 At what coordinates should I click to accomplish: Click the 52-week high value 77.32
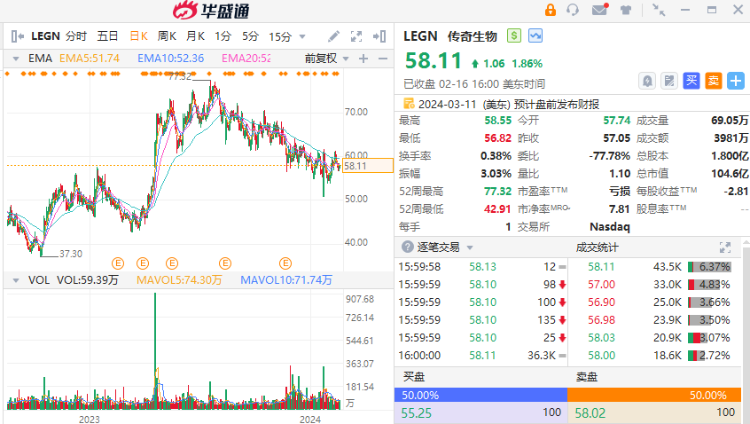(497, 191)
